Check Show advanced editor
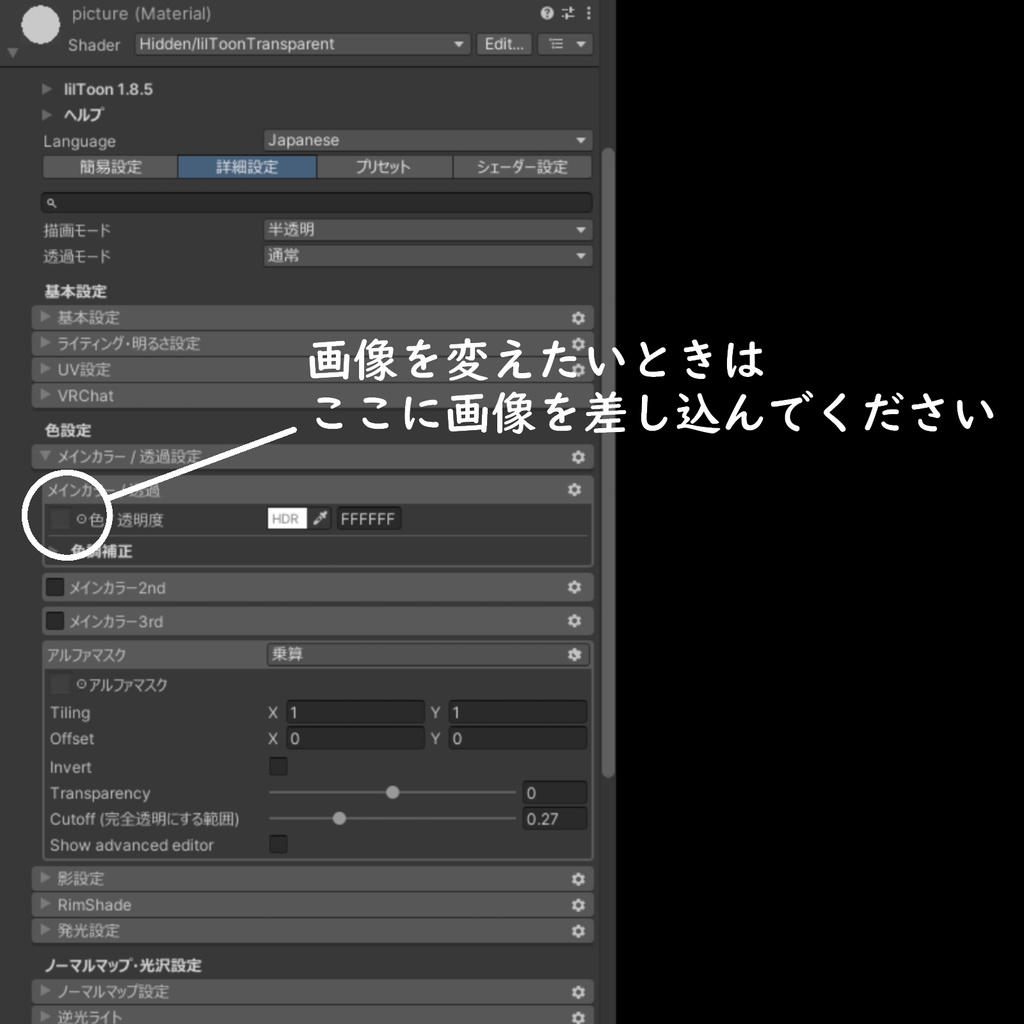 (x=277, y=845)
